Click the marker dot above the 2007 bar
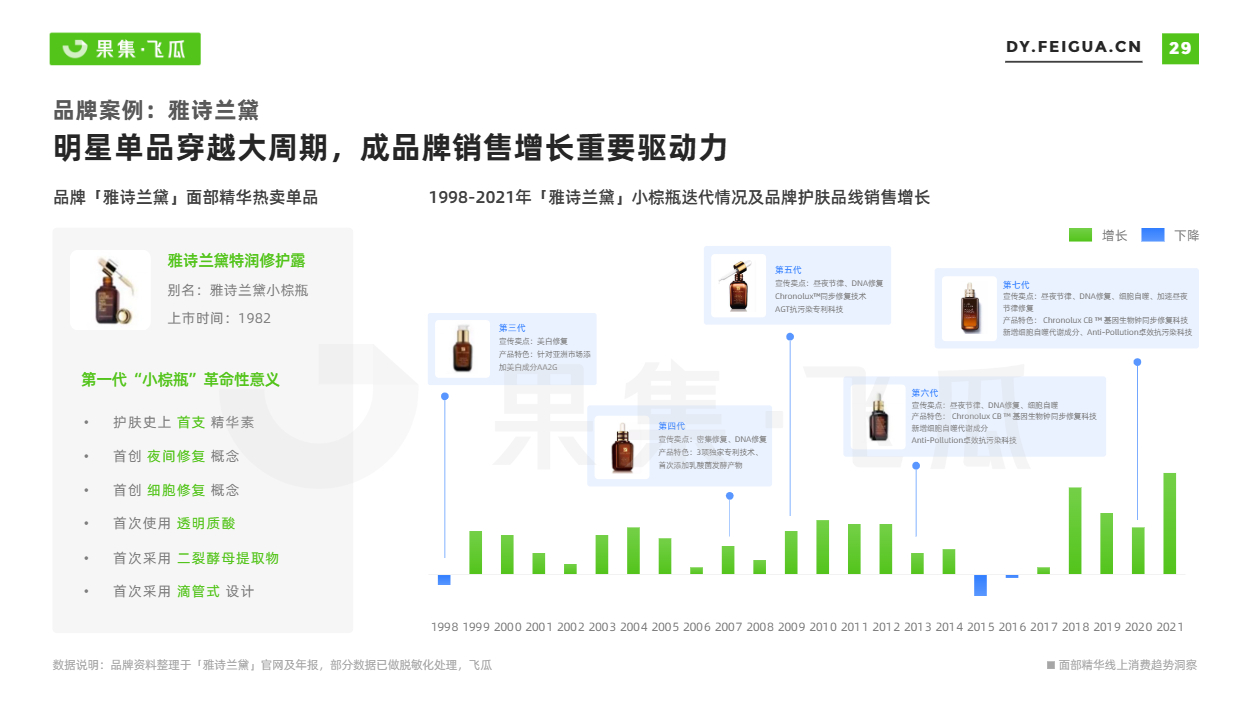This screenshot has height=703, width=1250. 729,495
